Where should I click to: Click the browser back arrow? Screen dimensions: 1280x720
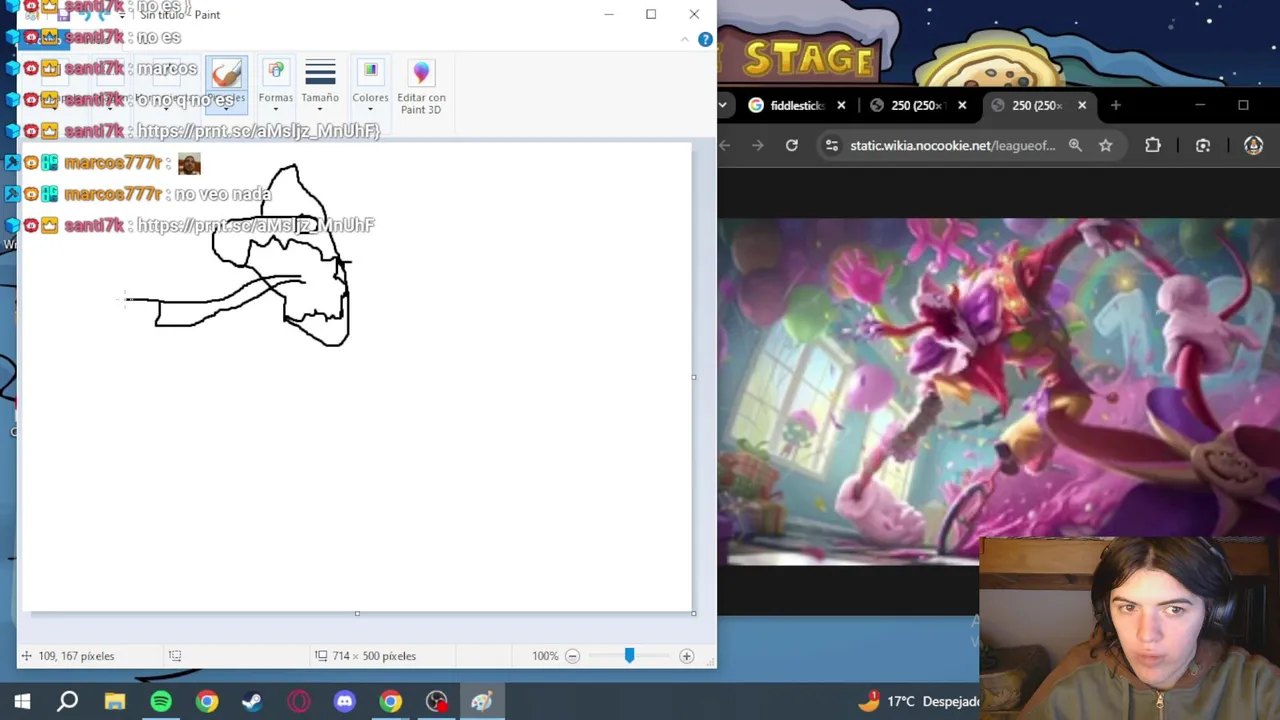click(x=725, y=146)
